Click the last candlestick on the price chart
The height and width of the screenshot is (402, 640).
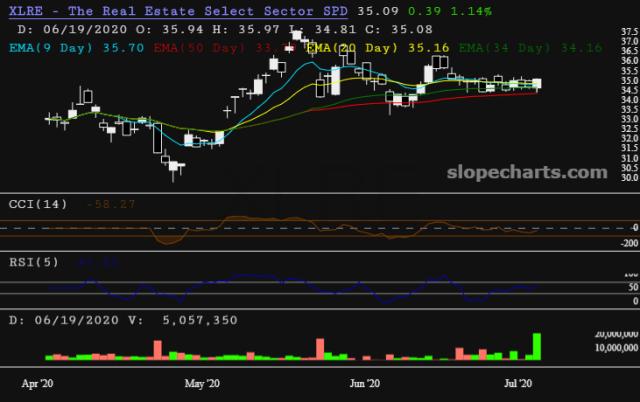(537, 84)
